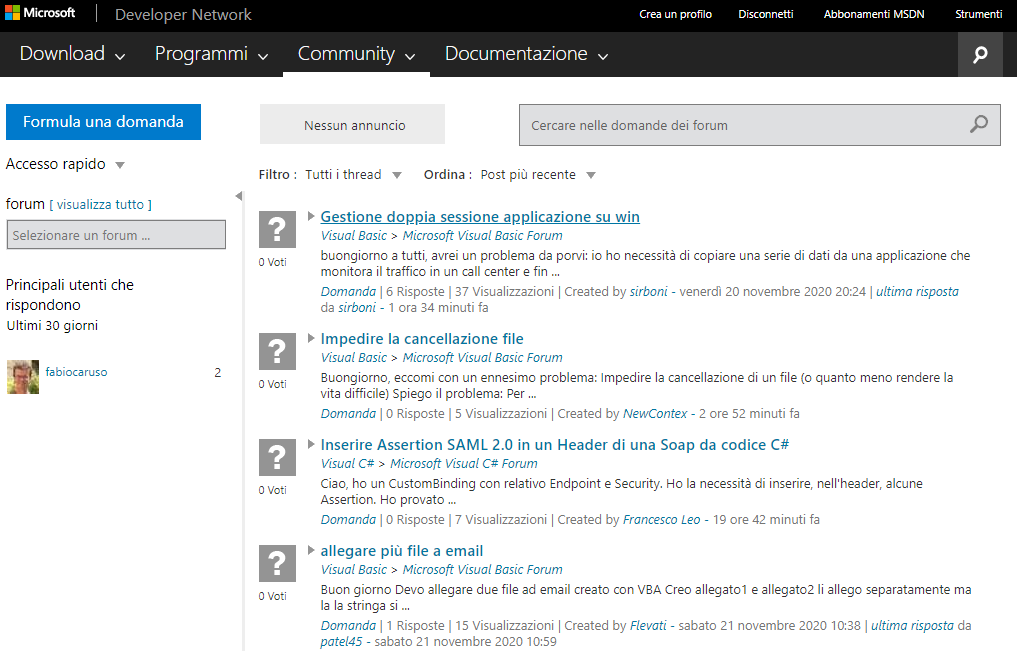1017x651 pixels.
Task: Click Domanda link in Inserire Assertion SAML thread
Action: (348, 519)
